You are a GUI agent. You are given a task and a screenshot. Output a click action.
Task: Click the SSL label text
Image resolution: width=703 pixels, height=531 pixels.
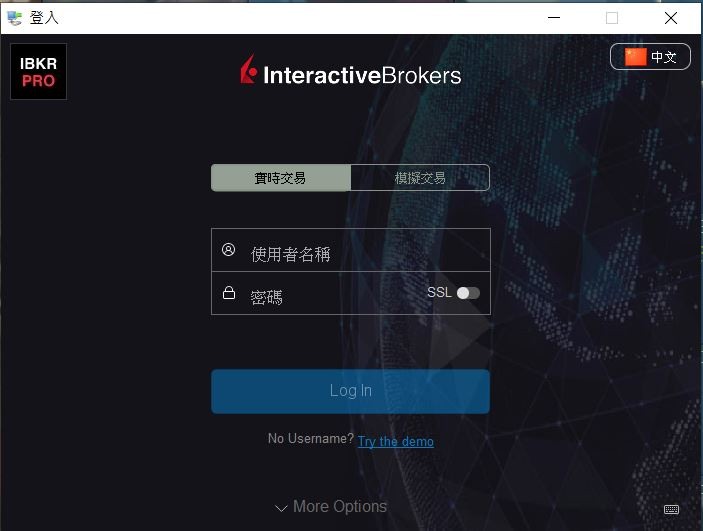click(x=439, y=292)
